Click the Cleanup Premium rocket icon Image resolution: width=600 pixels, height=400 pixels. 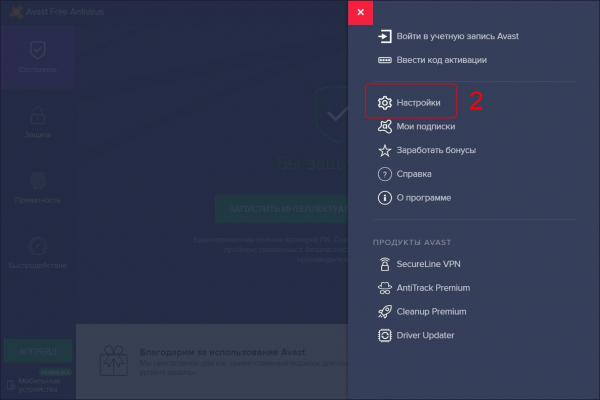[x=385, y=312]
